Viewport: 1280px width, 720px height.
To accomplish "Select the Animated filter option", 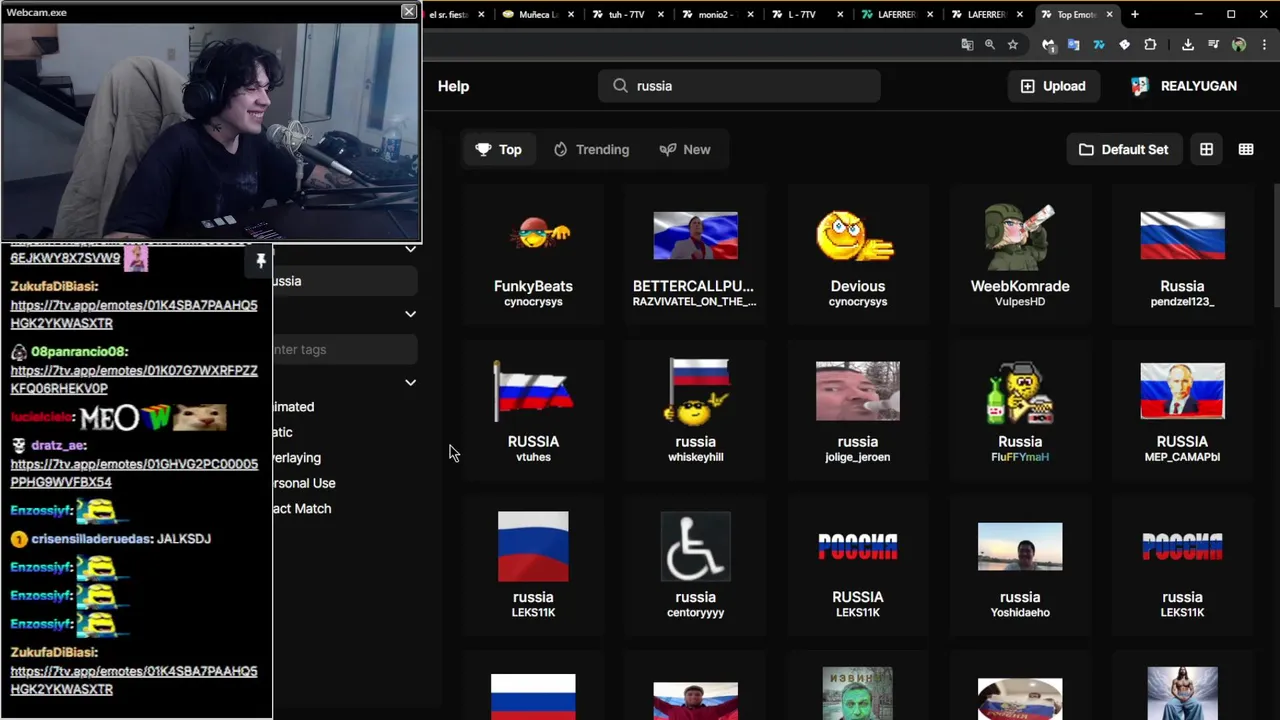I will [294, 407].
